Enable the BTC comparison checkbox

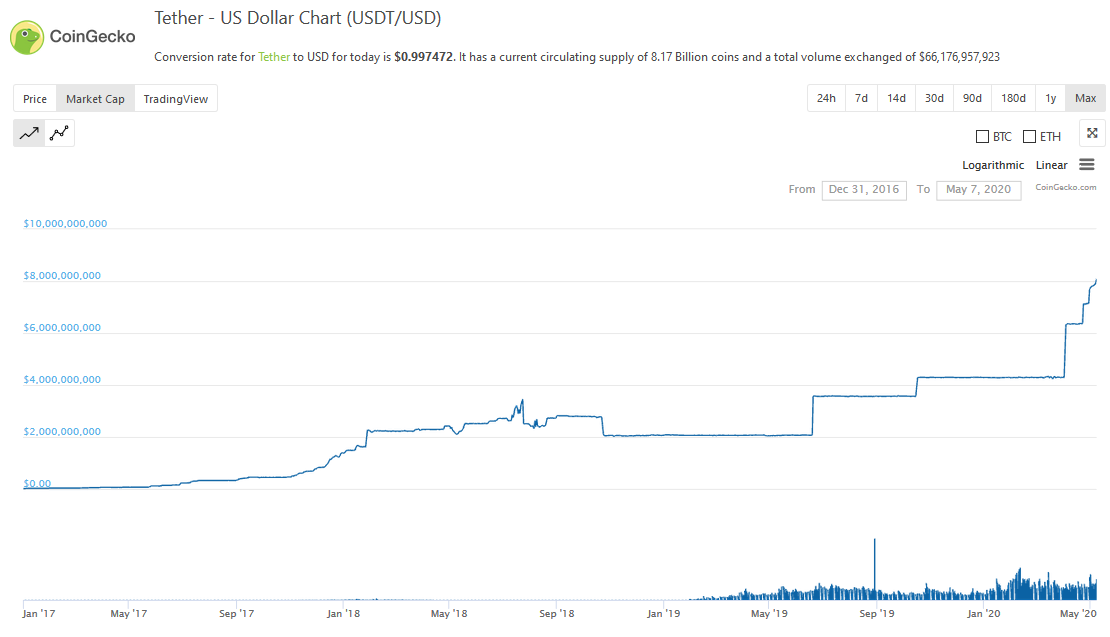pyautogui.click(x=982, y=137)
